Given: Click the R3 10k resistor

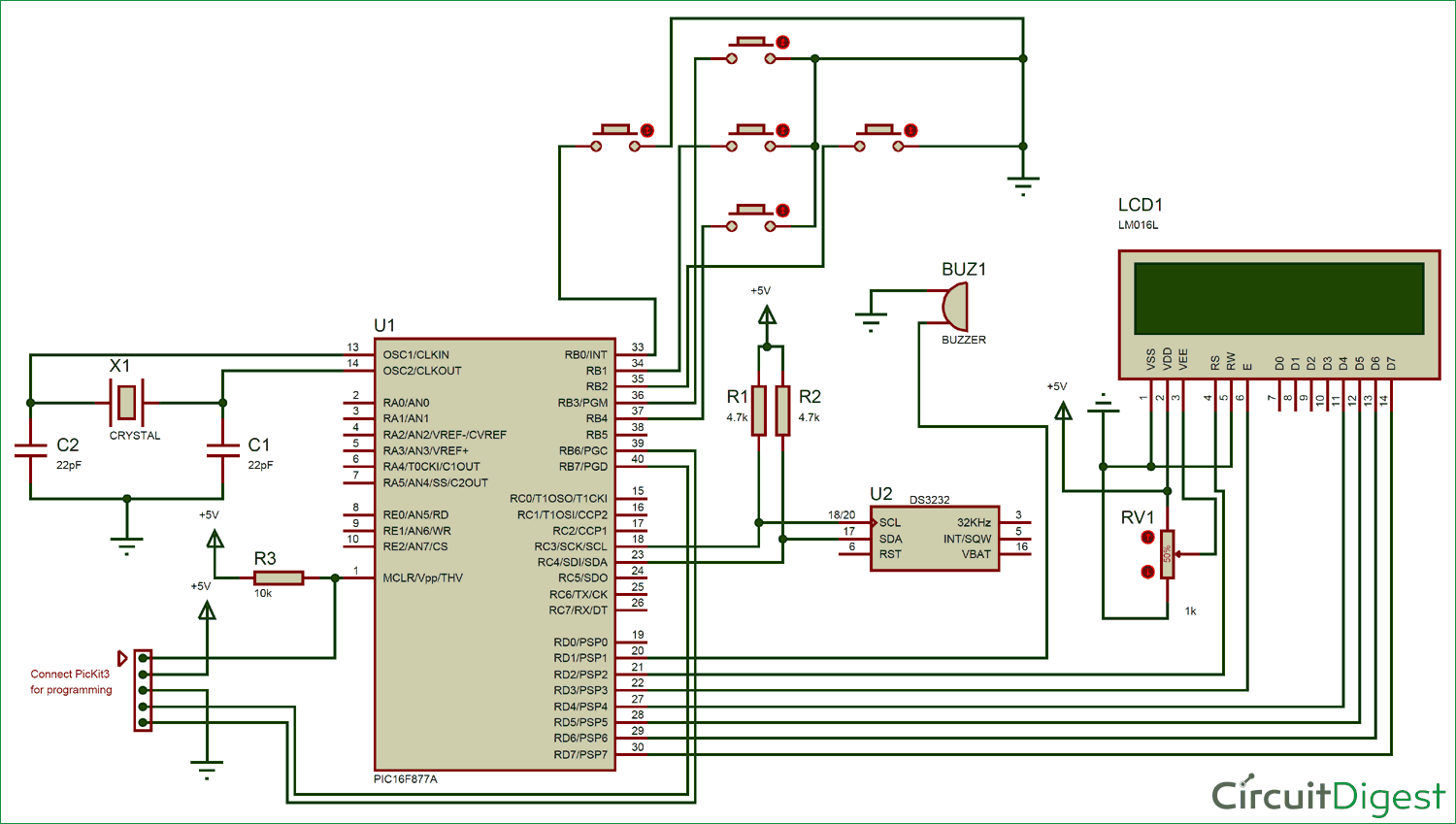Looking at the screenshot, I should (277, 576).
